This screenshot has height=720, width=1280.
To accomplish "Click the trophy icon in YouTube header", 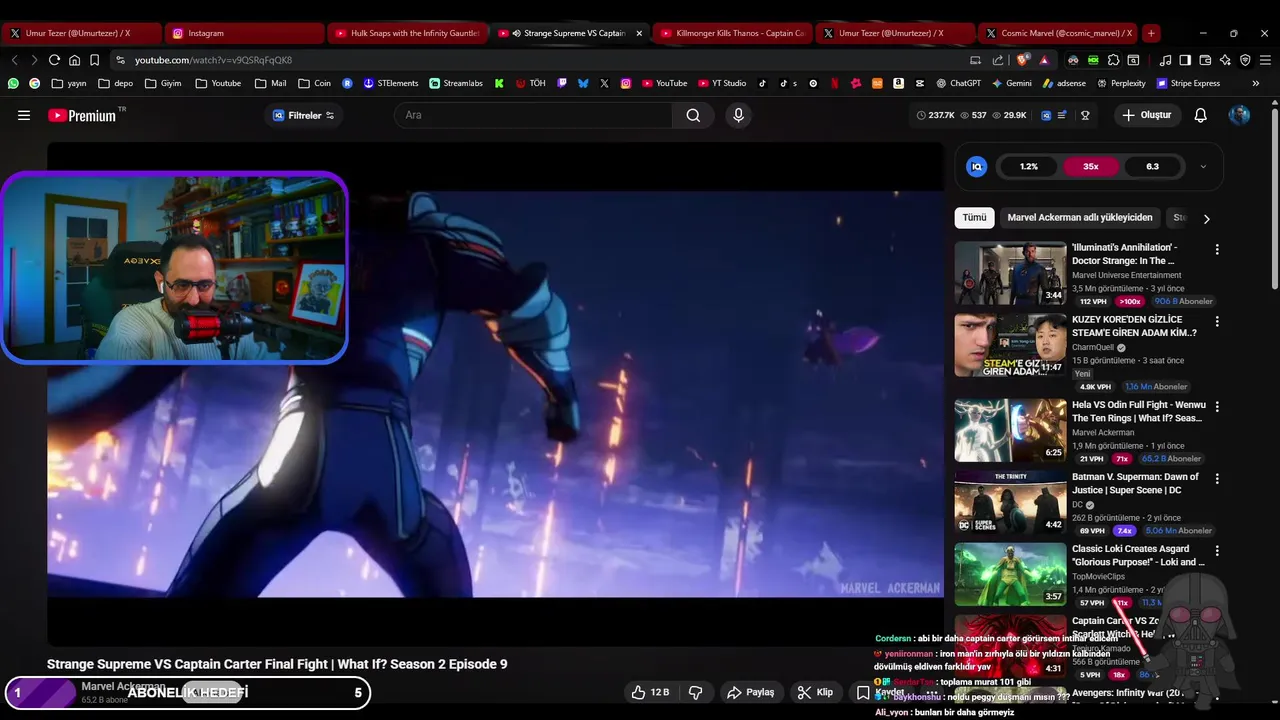I will [1085, 115].
